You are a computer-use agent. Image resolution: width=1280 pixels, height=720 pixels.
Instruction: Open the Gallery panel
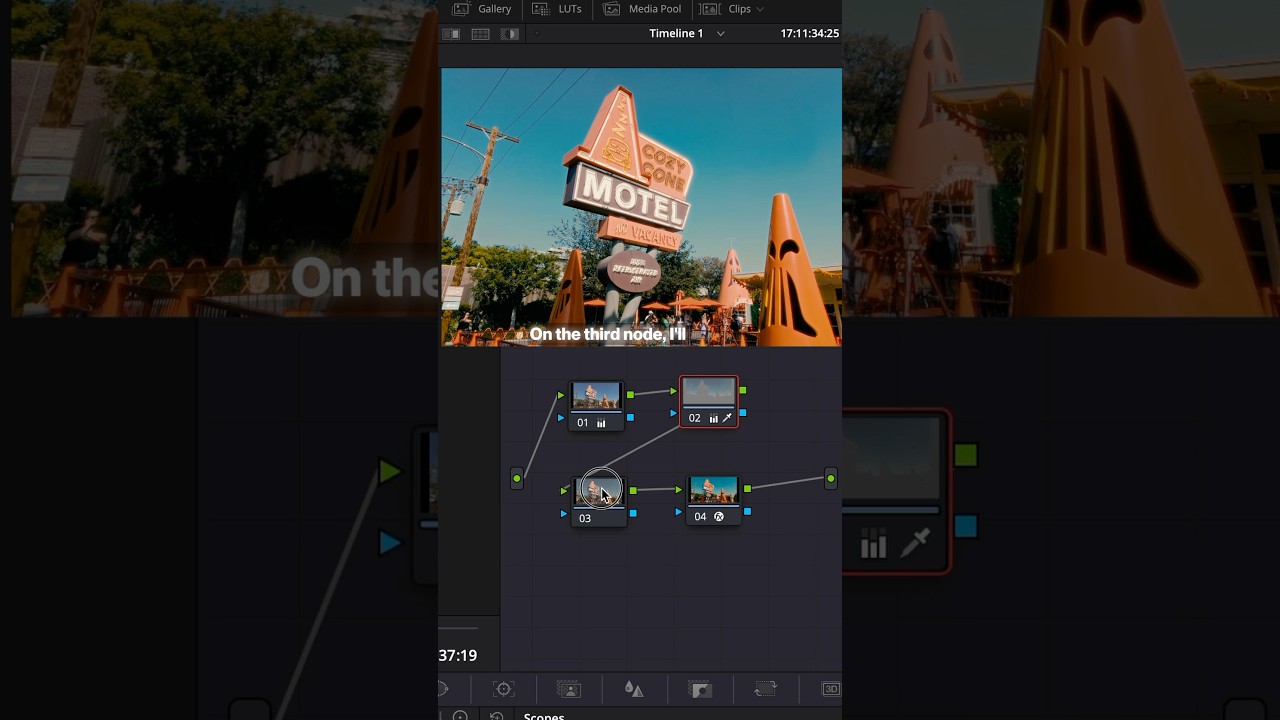point(482,9)
